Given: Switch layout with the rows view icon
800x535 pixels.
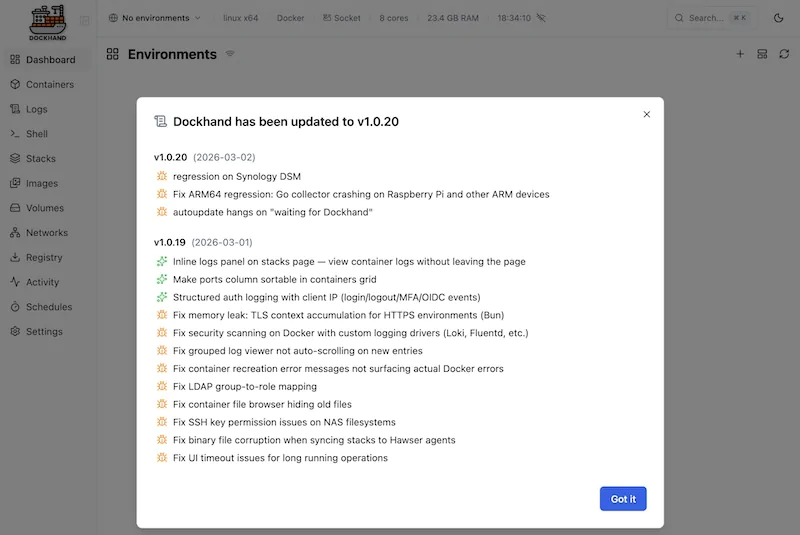Looking at the screenshot, I should pyautogui.click(x=762, y=54).
